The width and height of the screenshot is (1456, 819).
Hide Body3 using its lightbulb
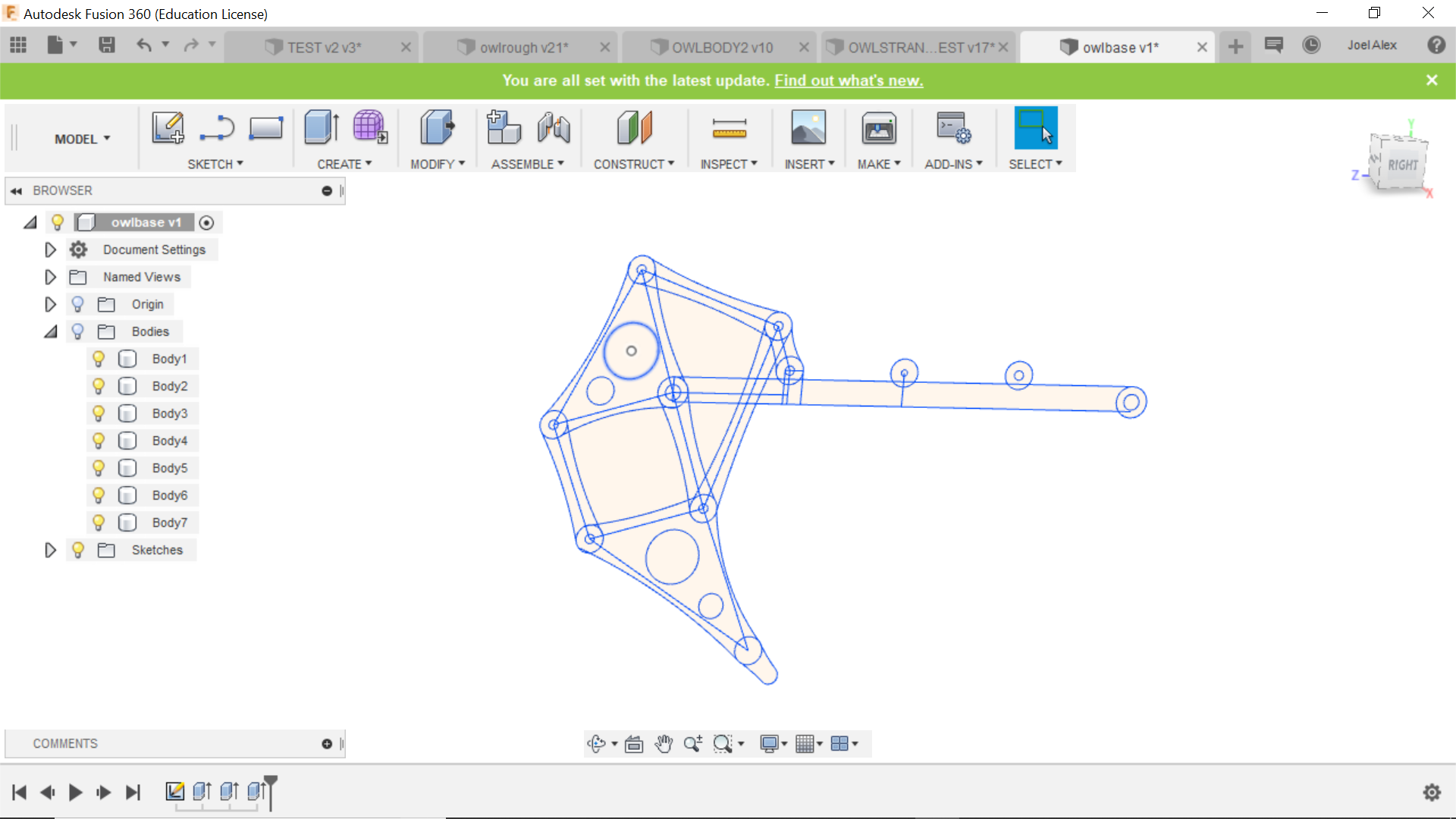click(x=99, y=413)
